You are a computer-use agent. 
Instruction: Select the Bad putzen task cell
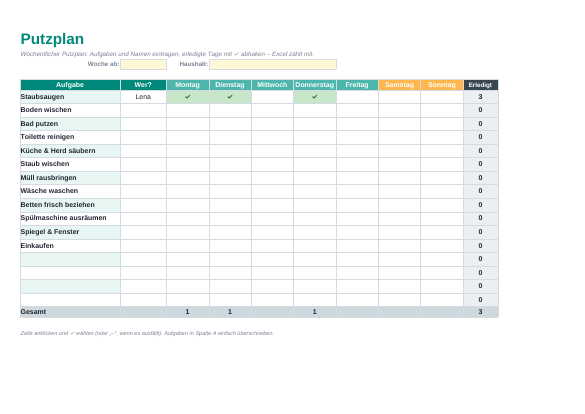70,124
